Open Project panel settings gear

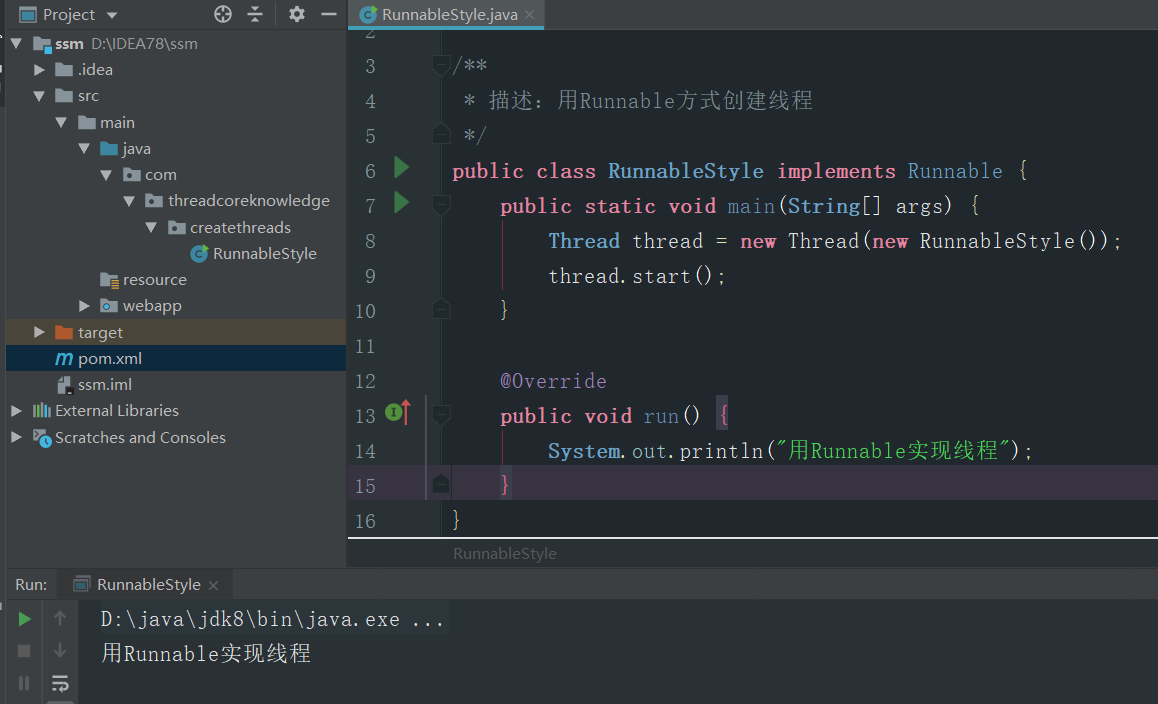coord(297,14)
